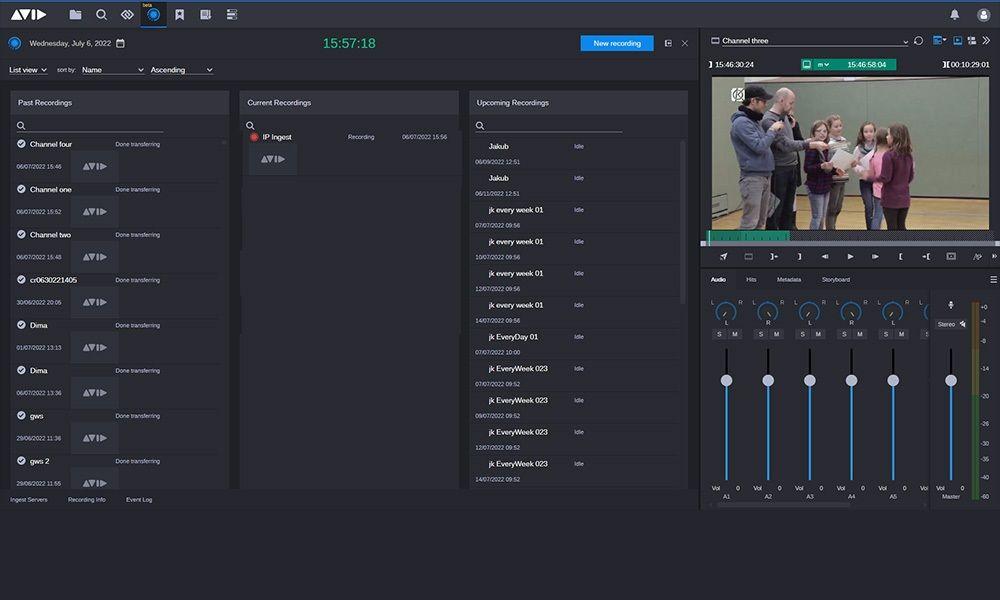Open the Event Log link at bottom
This screenshot has height=600, width=1000.
pyautogui.click(x=139, y=499)
